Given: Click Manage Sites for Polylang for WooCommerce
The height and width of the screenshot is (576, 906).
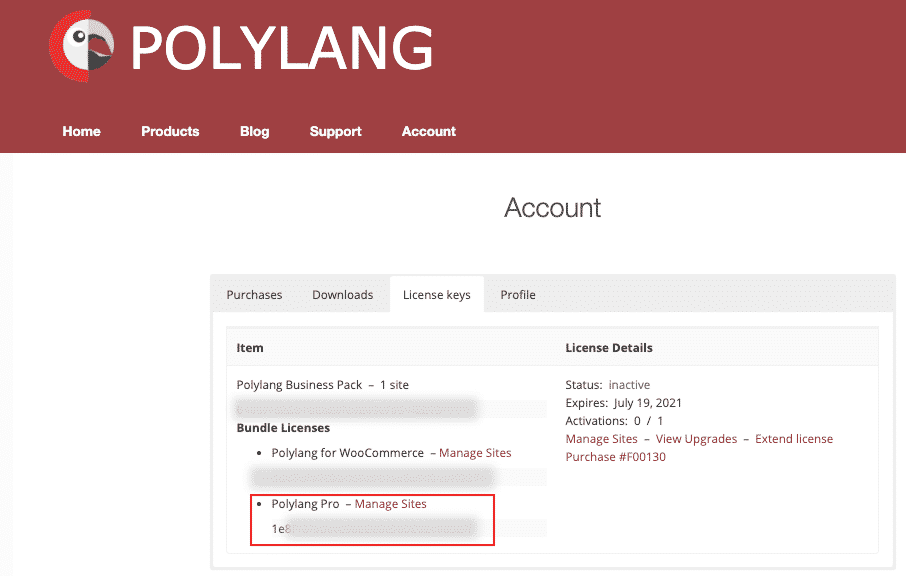Looking at the screenshot, I should pyautogui.click(x=475, y=452).
